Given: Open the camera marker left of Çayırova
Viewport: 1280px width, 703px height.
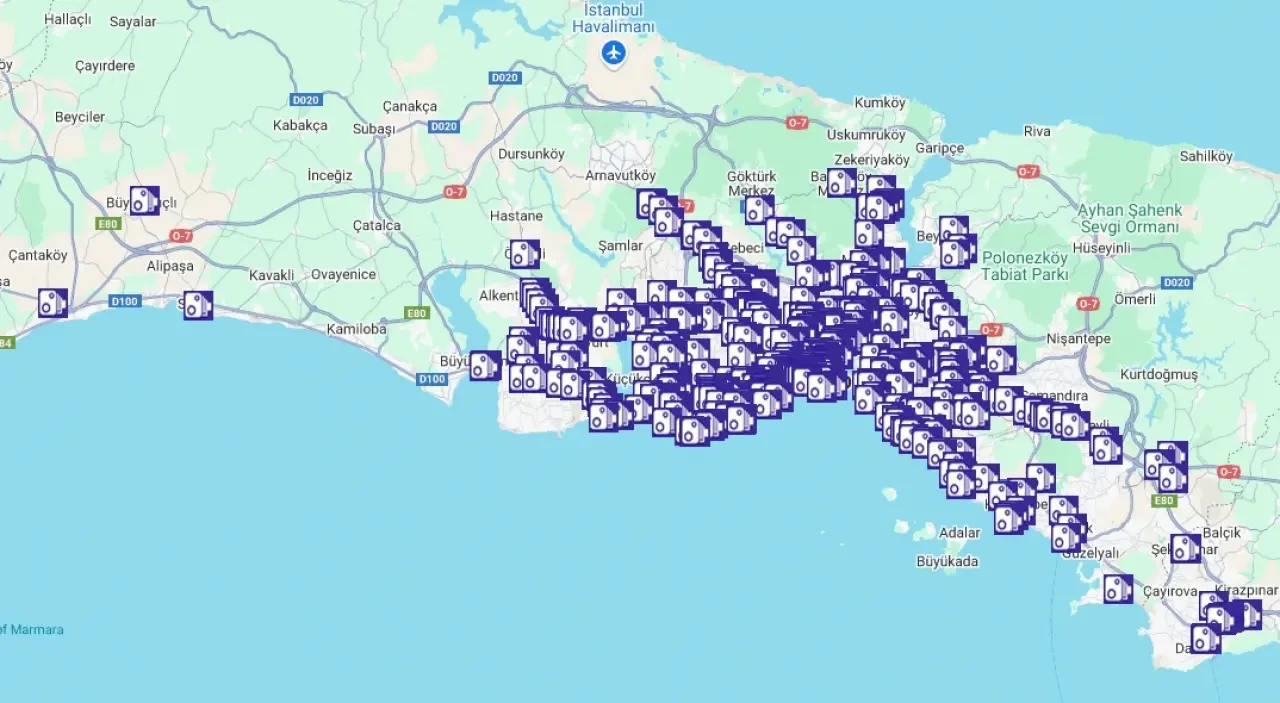Looking at the screenshot, I should [x=1118, y=589].
